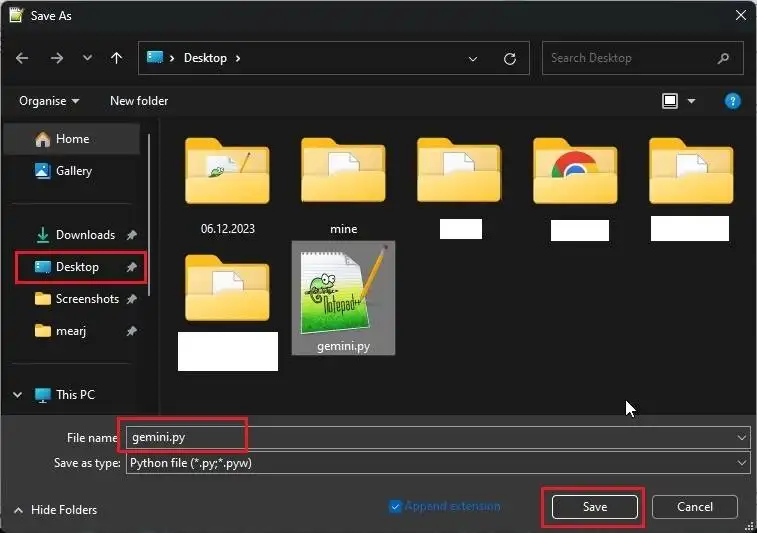Click the search magnifier icon

pyautogui.click(x=723, y=58)
